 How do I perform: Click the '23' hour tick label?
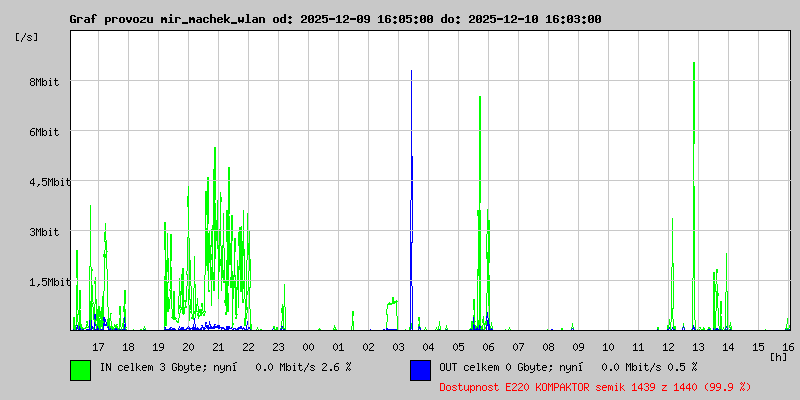pos(279,347)
